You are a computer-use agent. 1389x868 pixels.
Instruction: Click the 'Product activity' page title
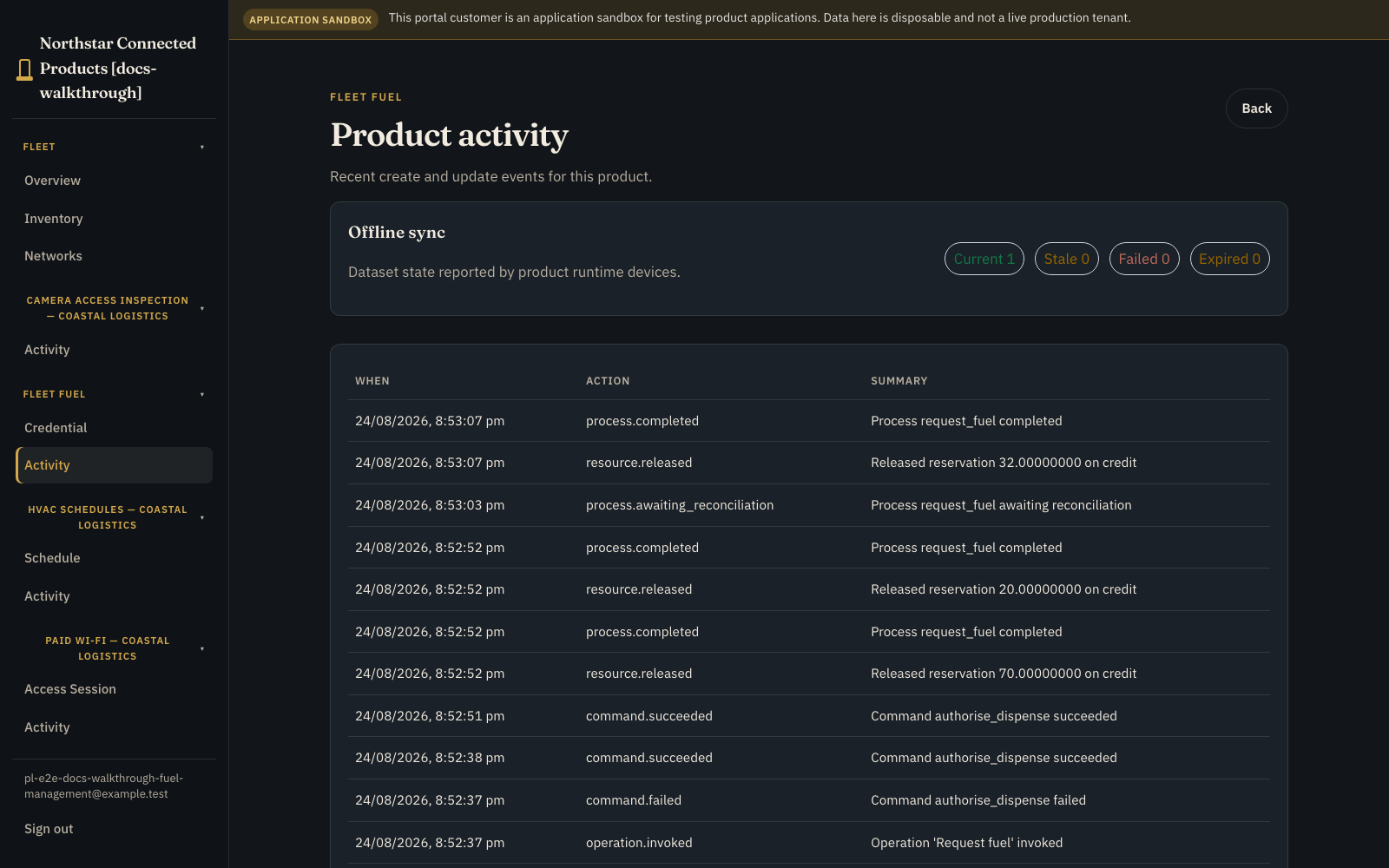point(449,135)
